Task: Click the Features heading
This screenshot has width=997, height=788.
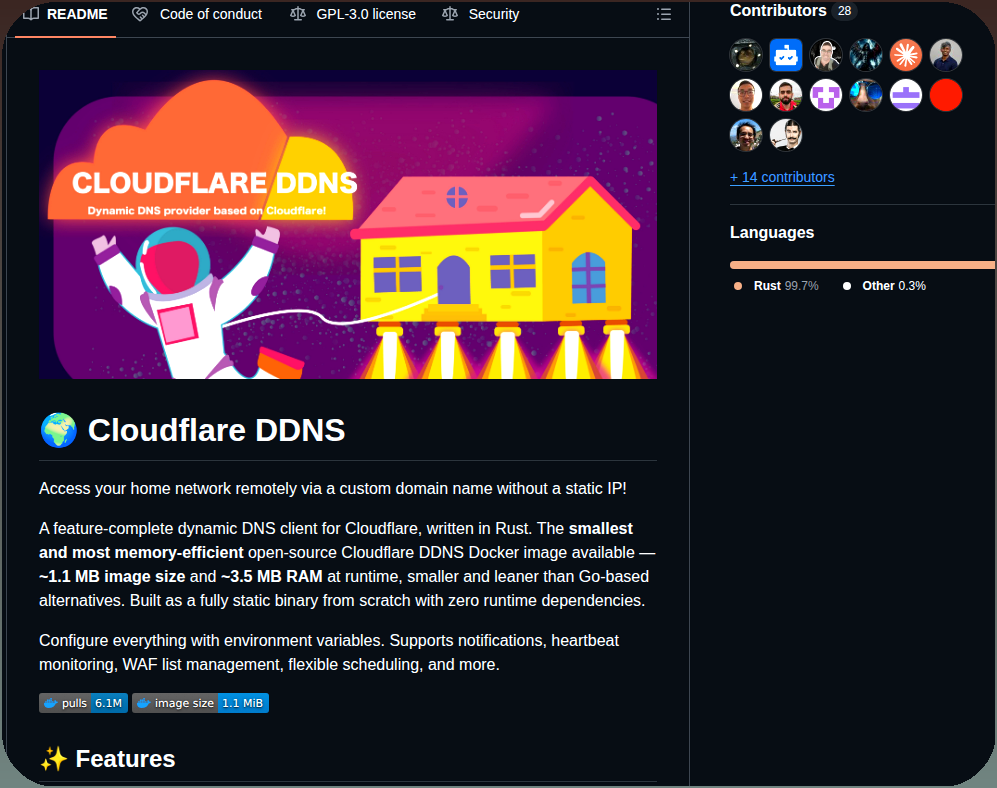Action: pyautogui.click(x=125, y=759)
